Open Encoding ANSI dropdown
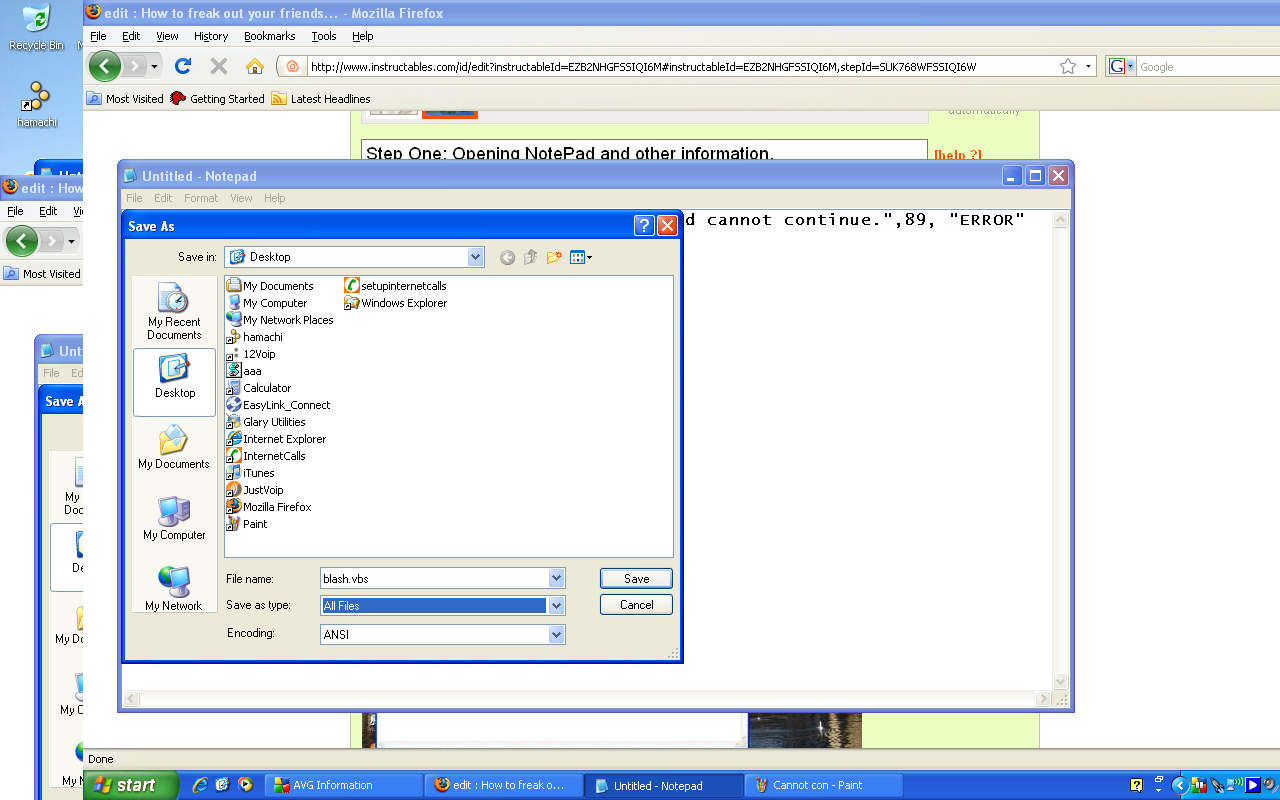This screenshot has height=800, width=1280. 556,634
